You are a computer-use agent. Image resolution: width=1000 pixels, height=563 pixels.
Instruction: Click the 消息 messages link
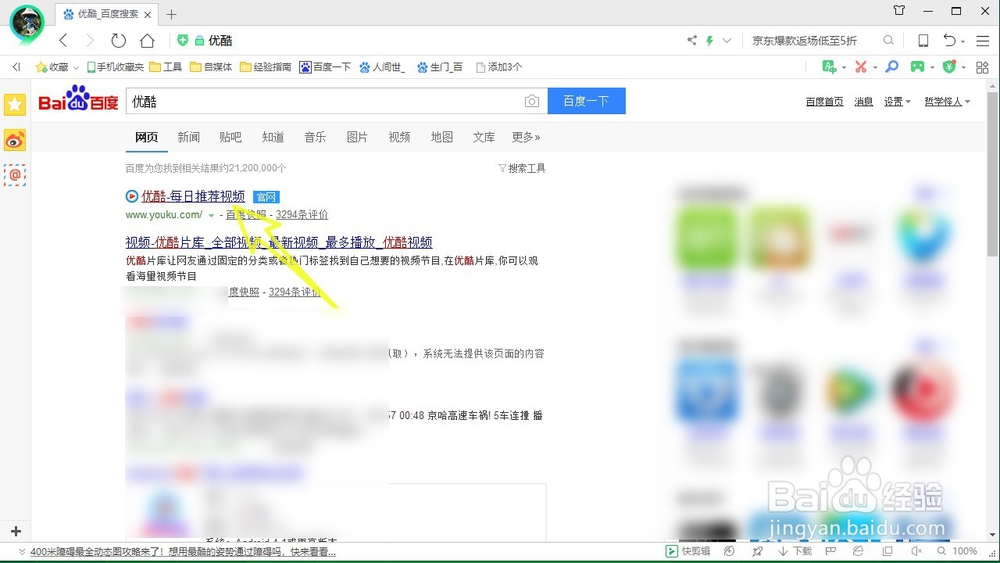click(864, 102)
